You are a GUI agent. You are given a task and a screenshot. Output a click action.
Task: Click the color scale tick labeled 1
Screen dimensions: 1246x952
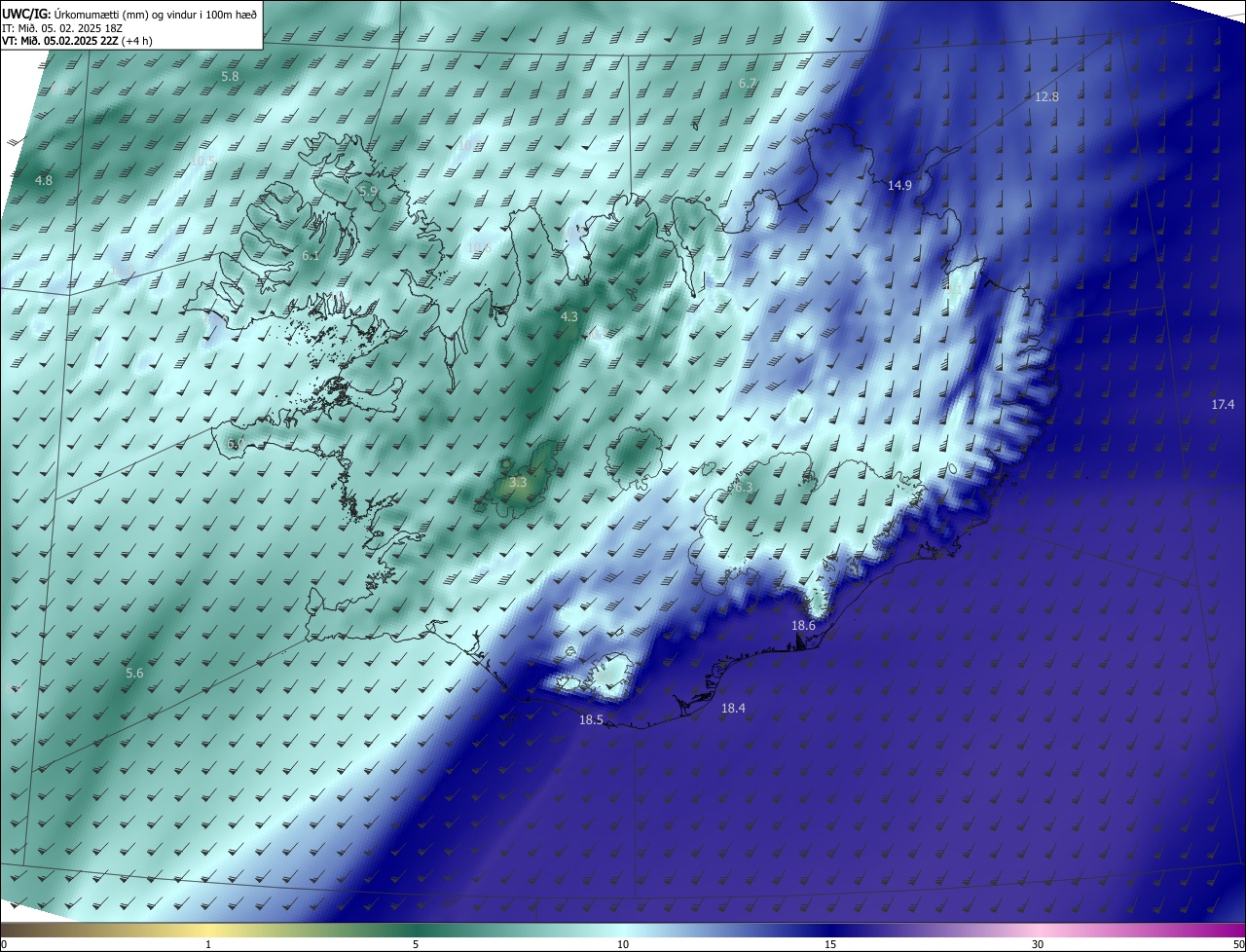coord(208,944)
